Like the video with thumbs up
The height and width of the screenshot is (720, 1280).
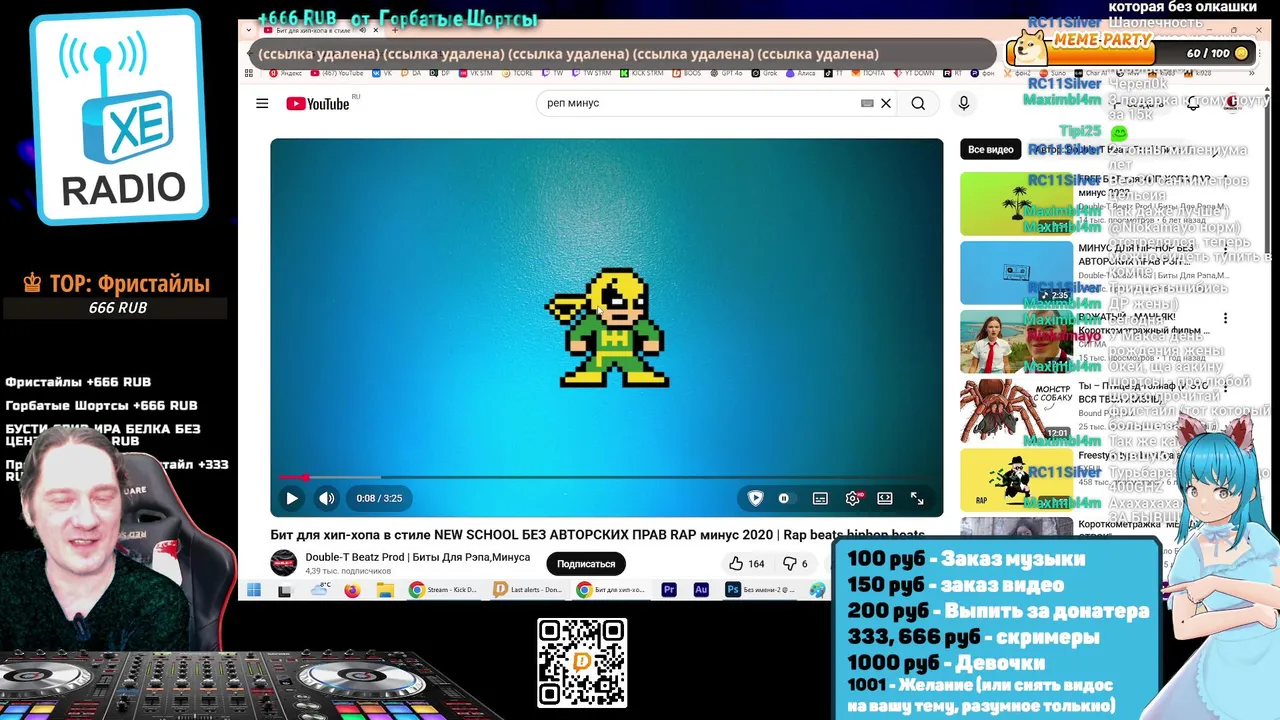(746, 564)
